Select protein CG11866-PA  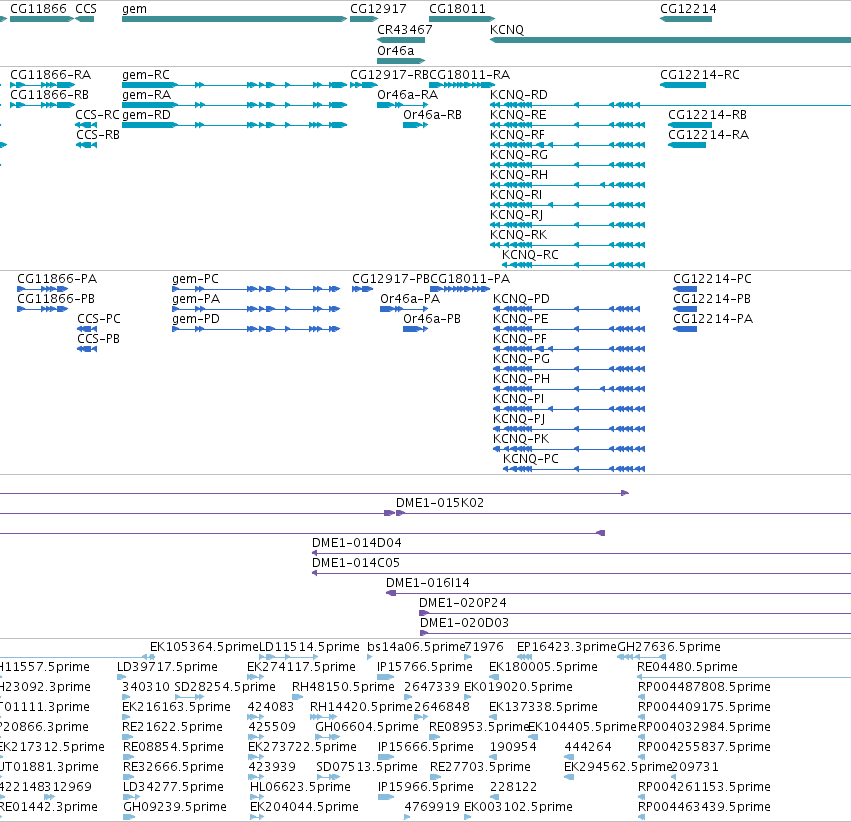pyautogui.click(x=42, y=289)
